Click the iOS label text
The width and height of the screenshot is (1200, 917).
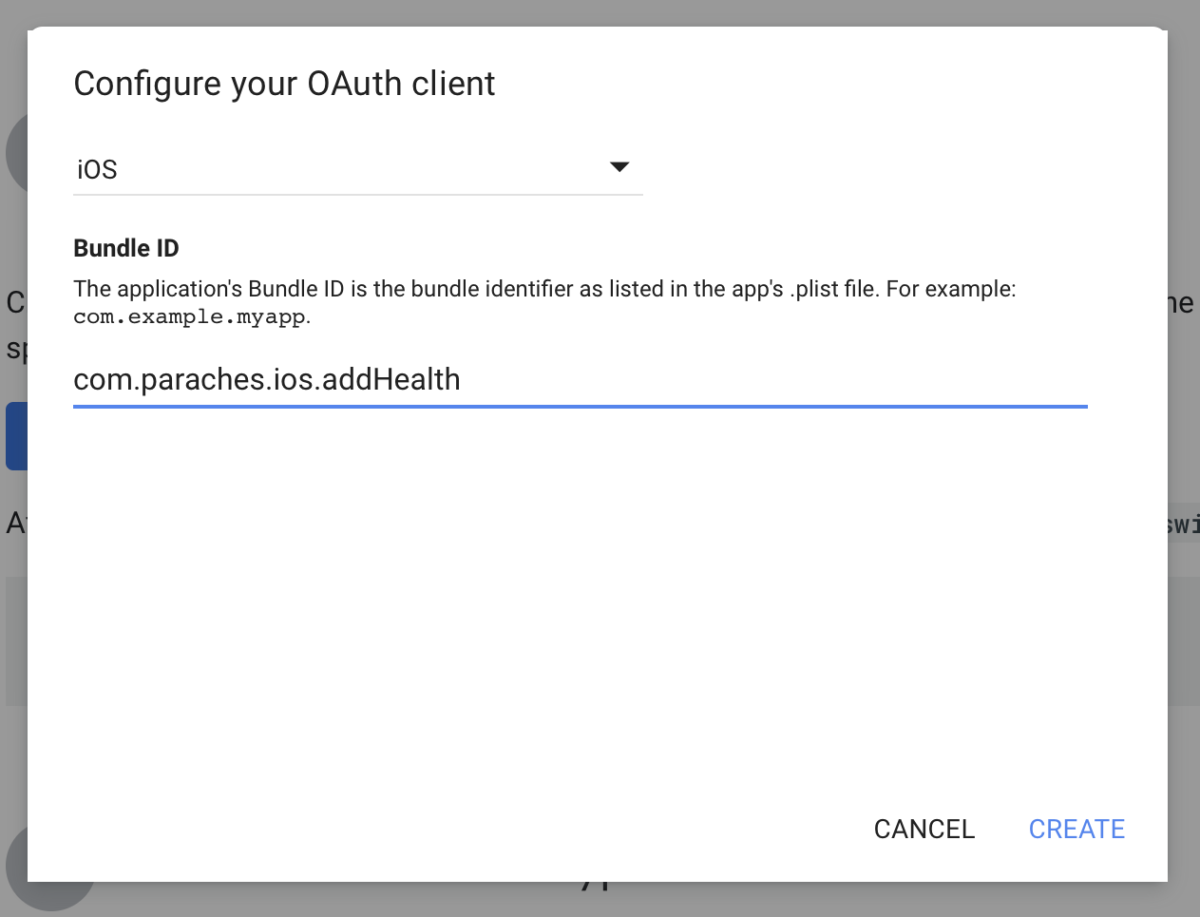97,168
